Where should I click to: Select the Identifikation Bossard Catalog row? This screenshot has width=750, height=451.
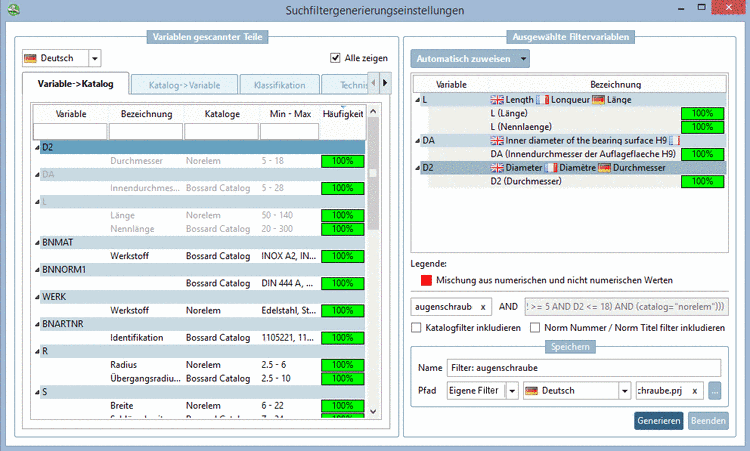tap(199, 338)
